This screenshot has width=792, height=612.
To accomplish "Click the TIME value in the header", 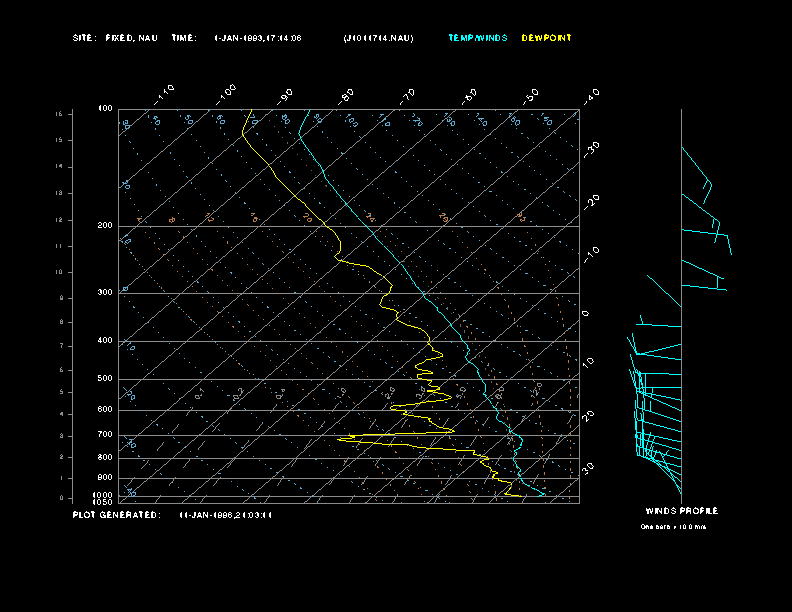I will pos(258,38).
